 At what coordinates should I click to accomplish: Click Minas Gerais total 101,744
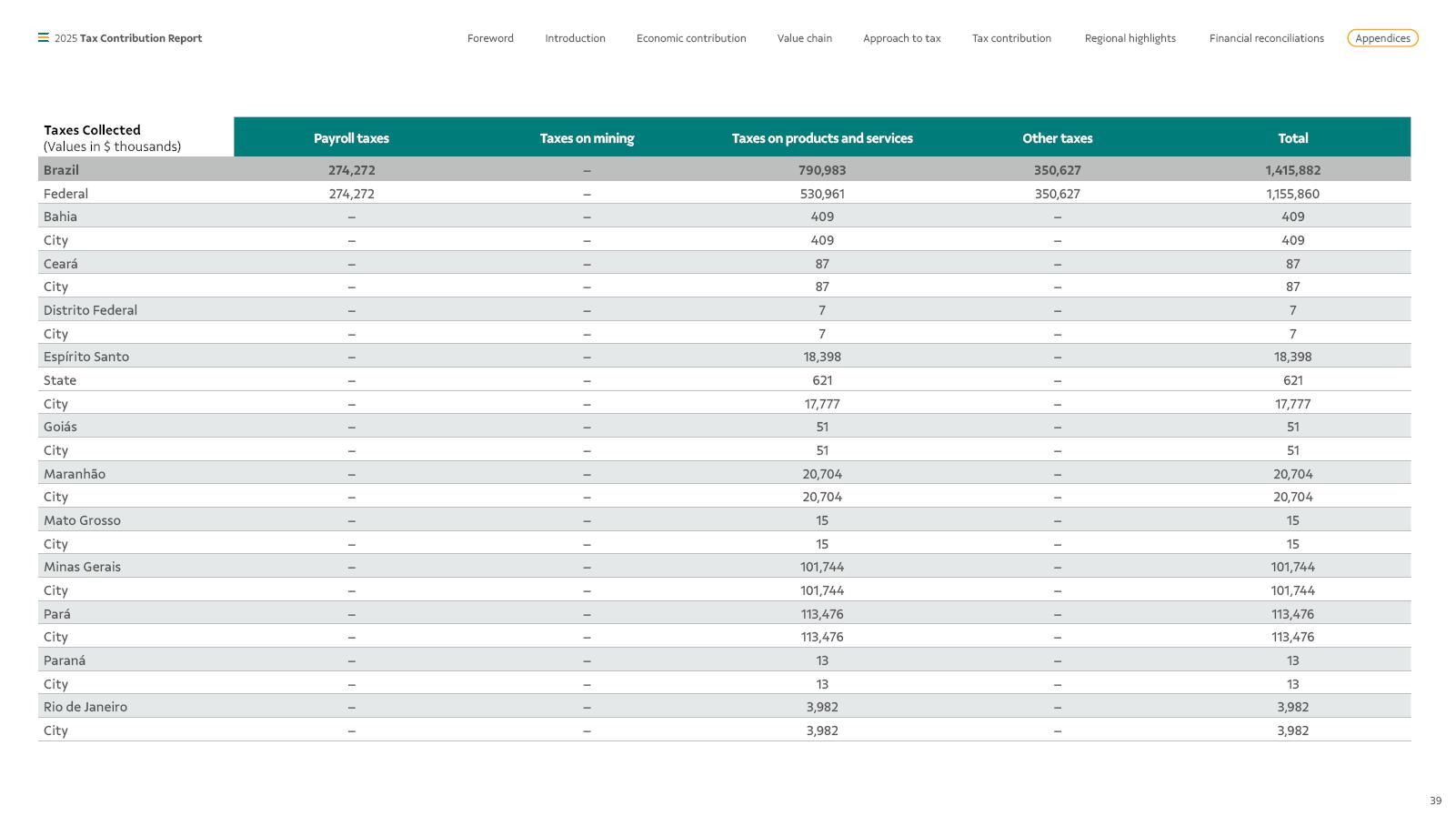[1292, 567]
